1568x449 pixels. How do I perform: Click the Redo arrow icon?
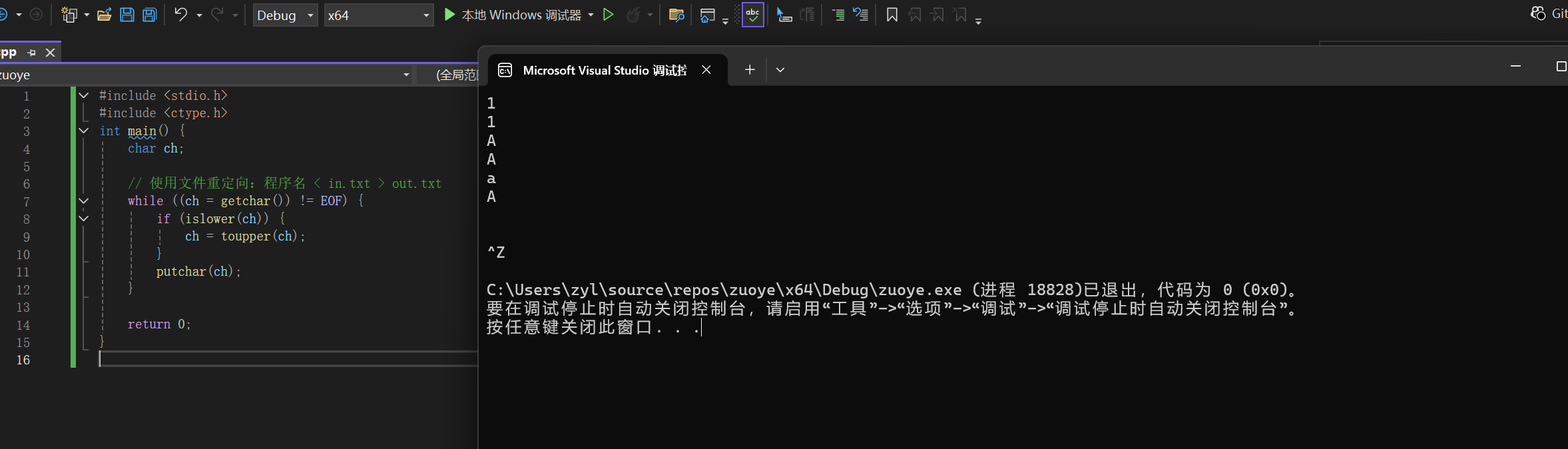coord(217,15)
